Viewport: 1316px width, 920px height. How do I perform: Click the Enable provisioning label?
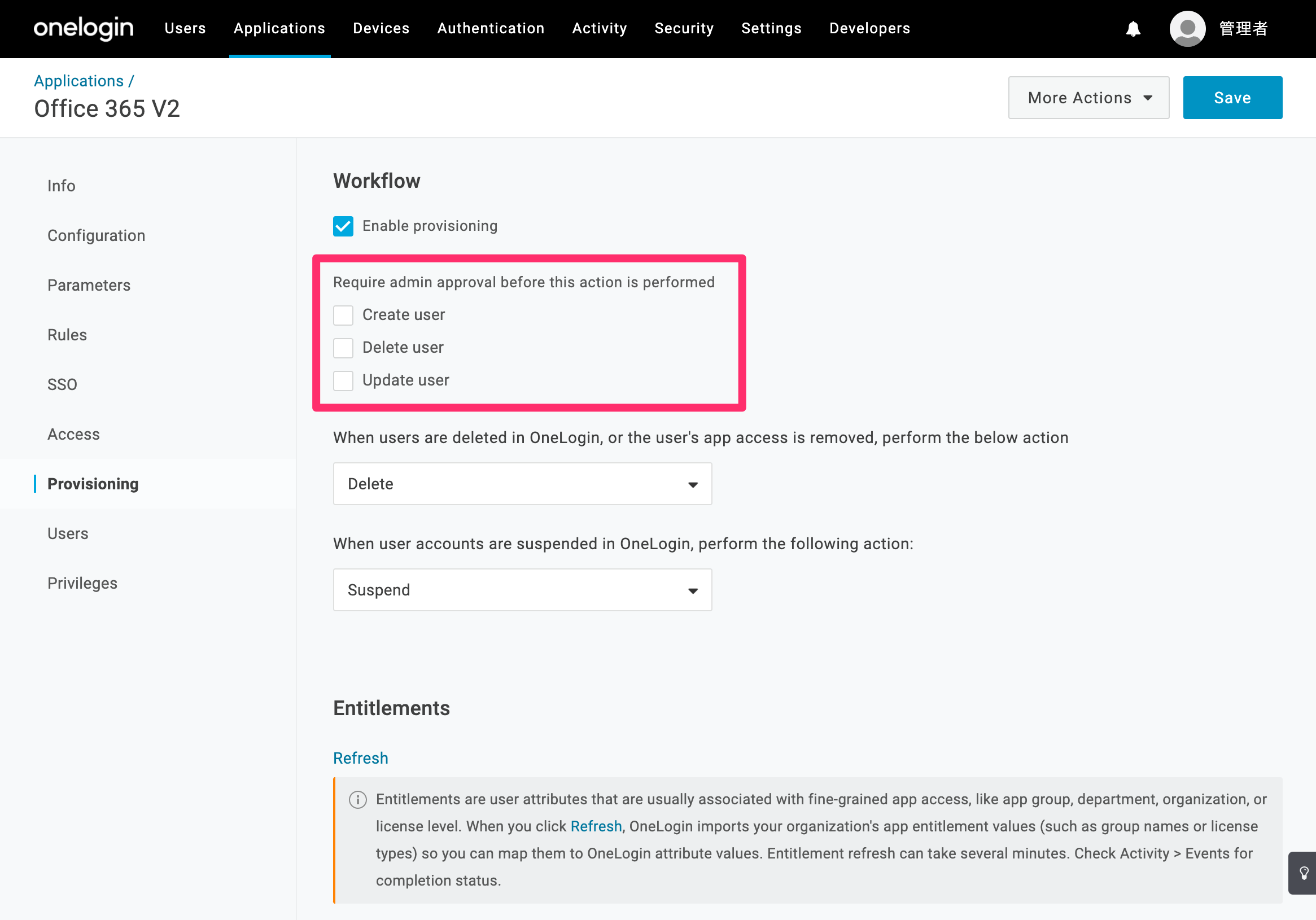point(430,226)
